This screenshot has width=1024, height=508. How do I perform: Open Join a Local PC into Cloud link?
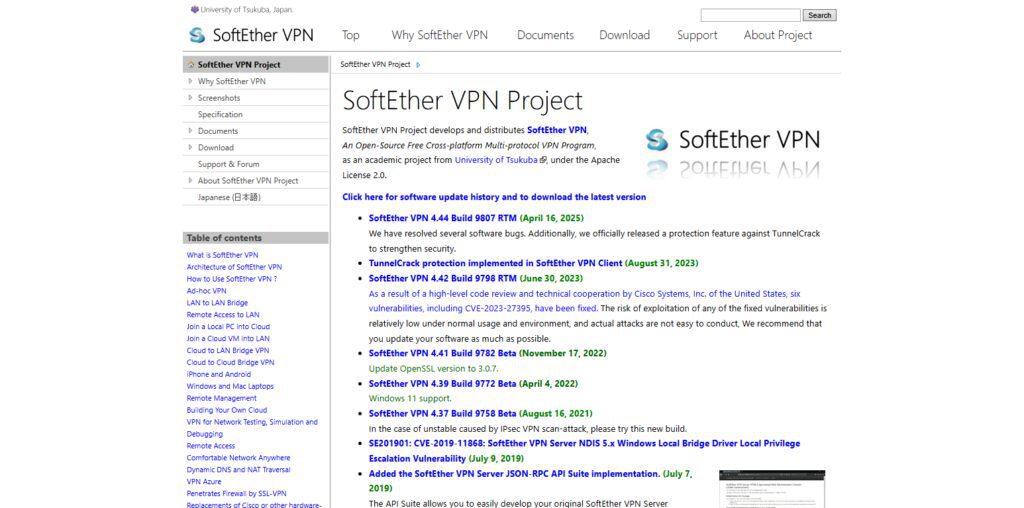[x=228, y=326]
